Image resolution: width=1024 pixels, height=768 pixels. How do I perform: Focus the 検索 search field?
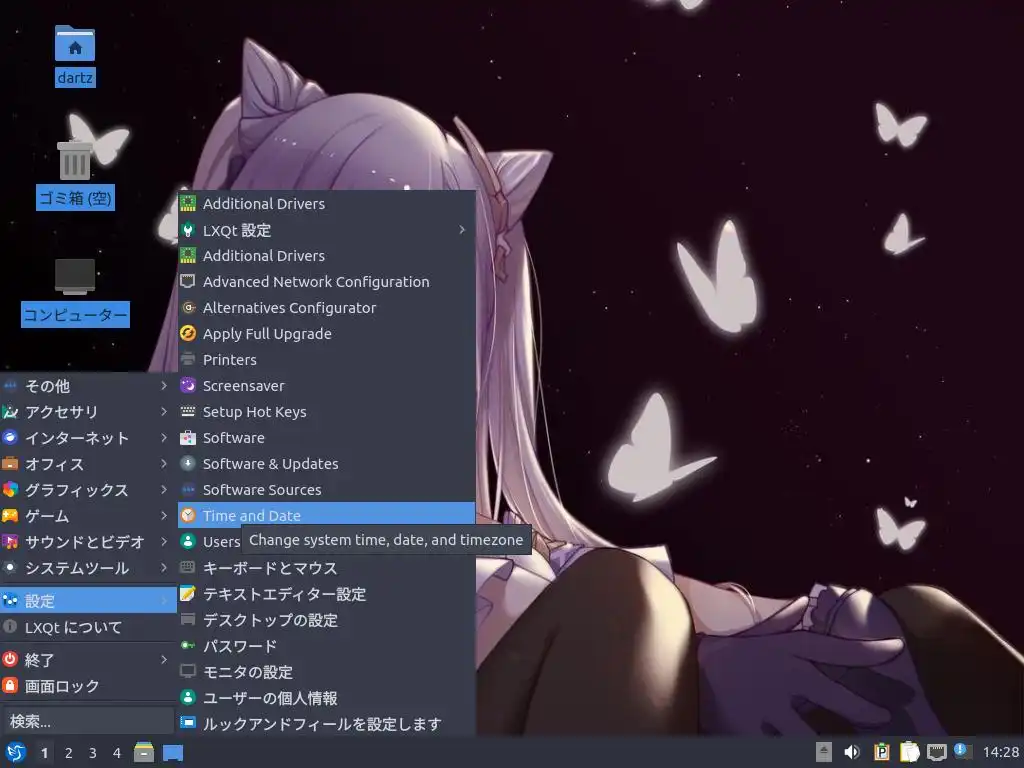(88, 721)
